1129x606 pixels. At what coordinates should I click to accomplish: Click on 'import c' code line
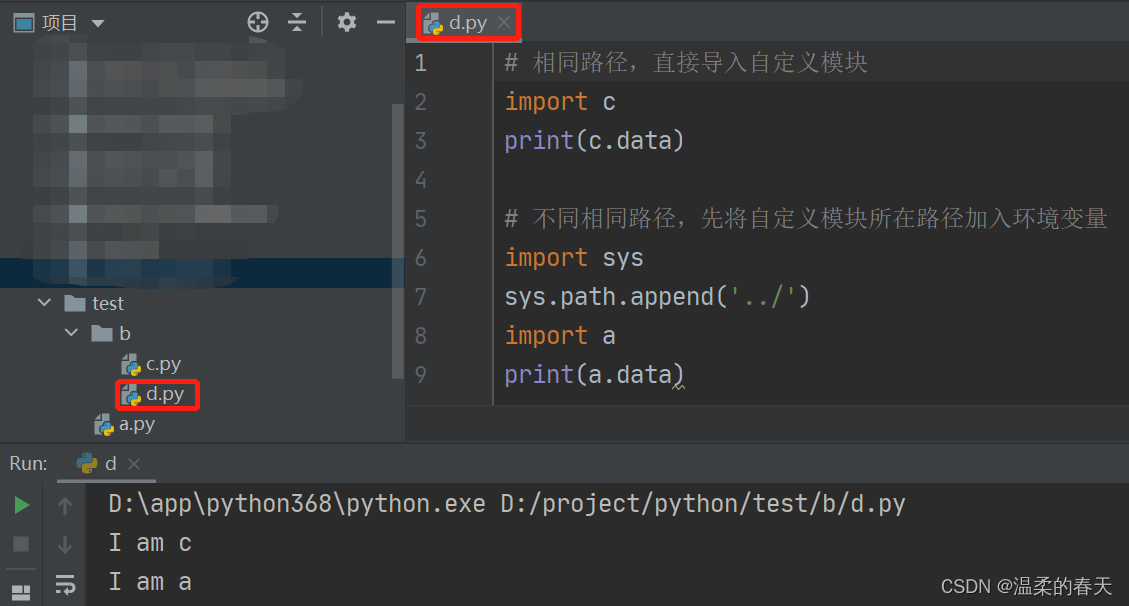[560, 102]
